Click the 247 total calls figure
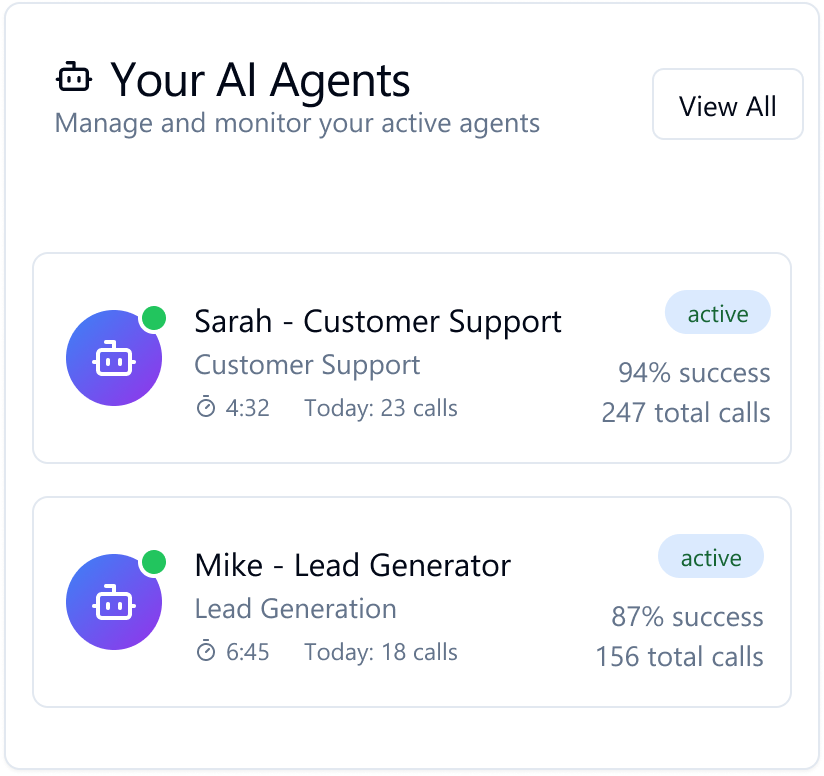The width and height of the screenshot is (824, 776). 686,413
